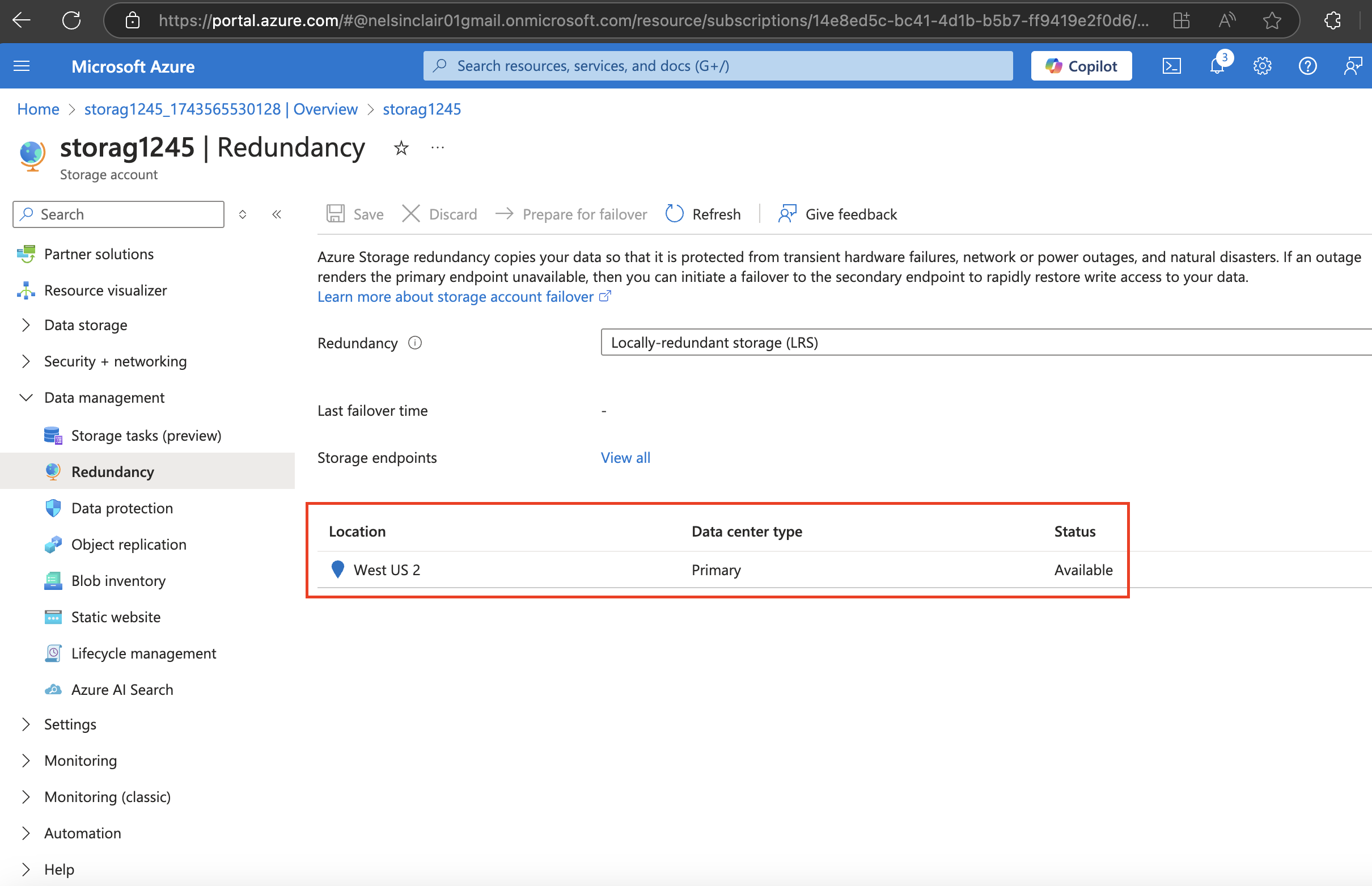This screenshot has height=886, width=1372.
Task: Open notifications bell with badge 3
Action: point(1217,66)
